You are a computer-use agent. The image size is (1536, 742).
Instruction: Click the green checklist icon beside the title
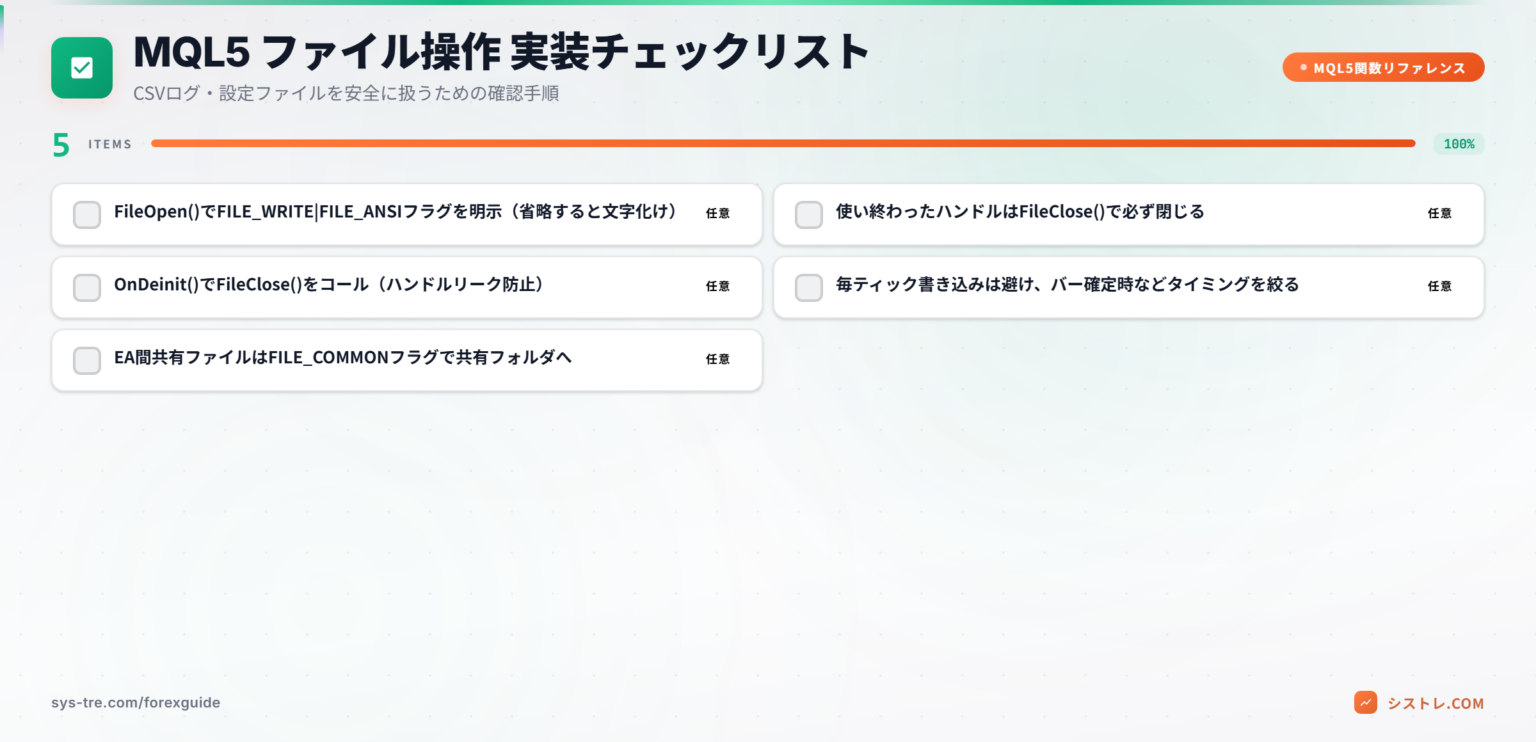pos(82,68)
